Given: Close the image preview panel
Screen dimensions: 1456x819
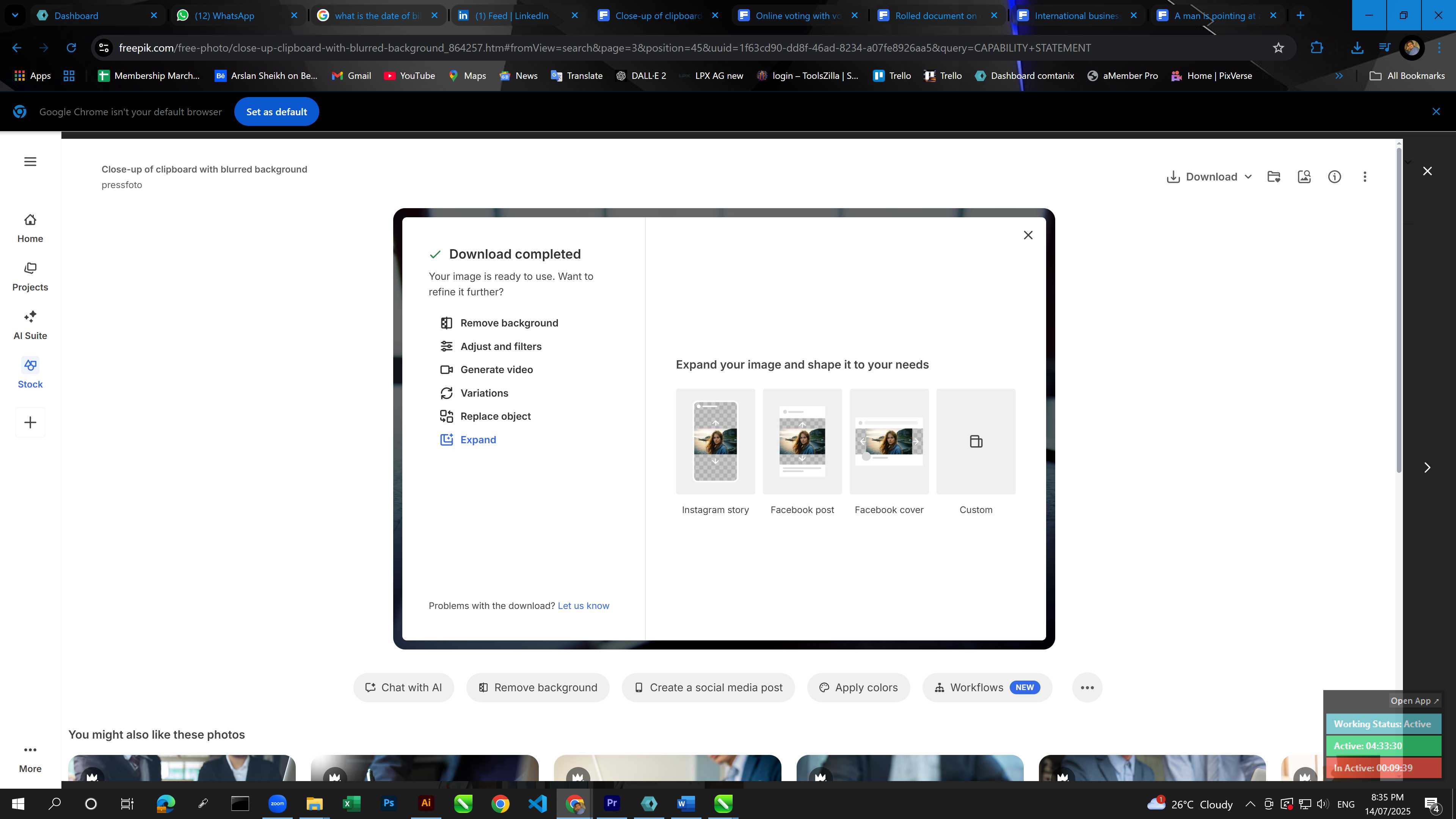Looking at the screenshot, I should tap(1428, 171).
